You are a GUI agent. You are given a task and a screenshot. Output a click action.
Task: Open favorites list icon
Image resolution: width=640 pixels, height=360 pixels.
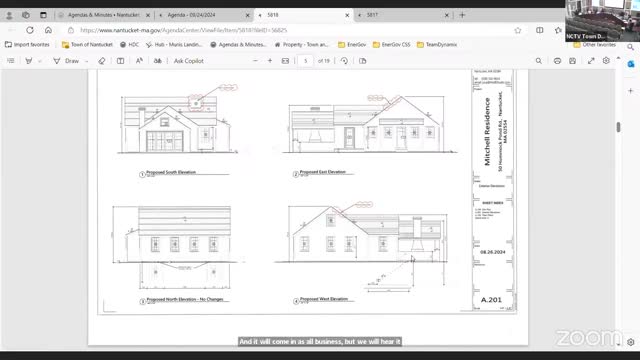558,30
